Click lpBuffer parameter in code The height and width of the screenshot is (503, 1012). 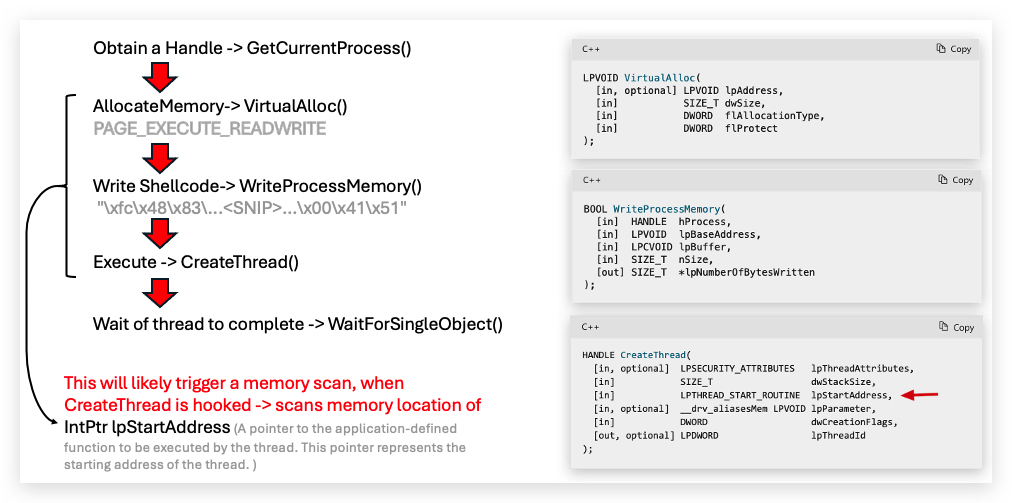[x=702, y=247]
